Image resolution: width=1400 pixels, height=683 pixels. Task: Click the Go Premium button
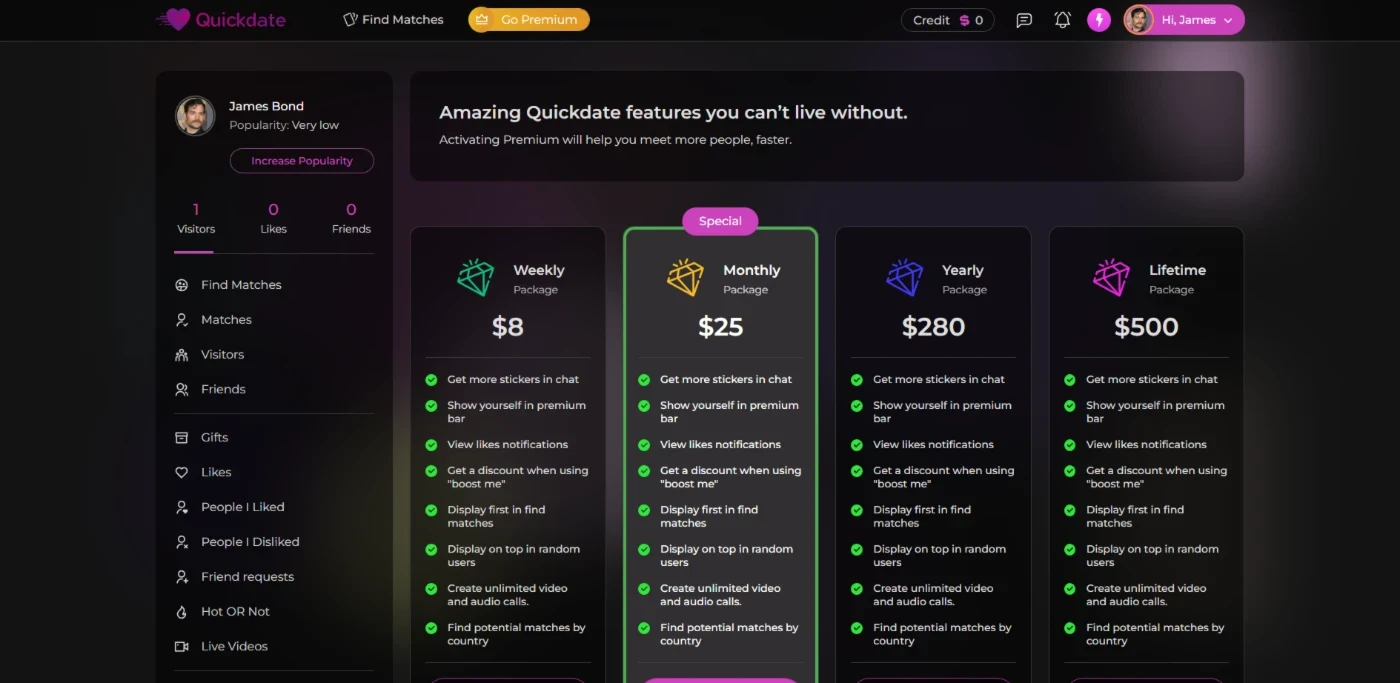(x=529, y=20)
